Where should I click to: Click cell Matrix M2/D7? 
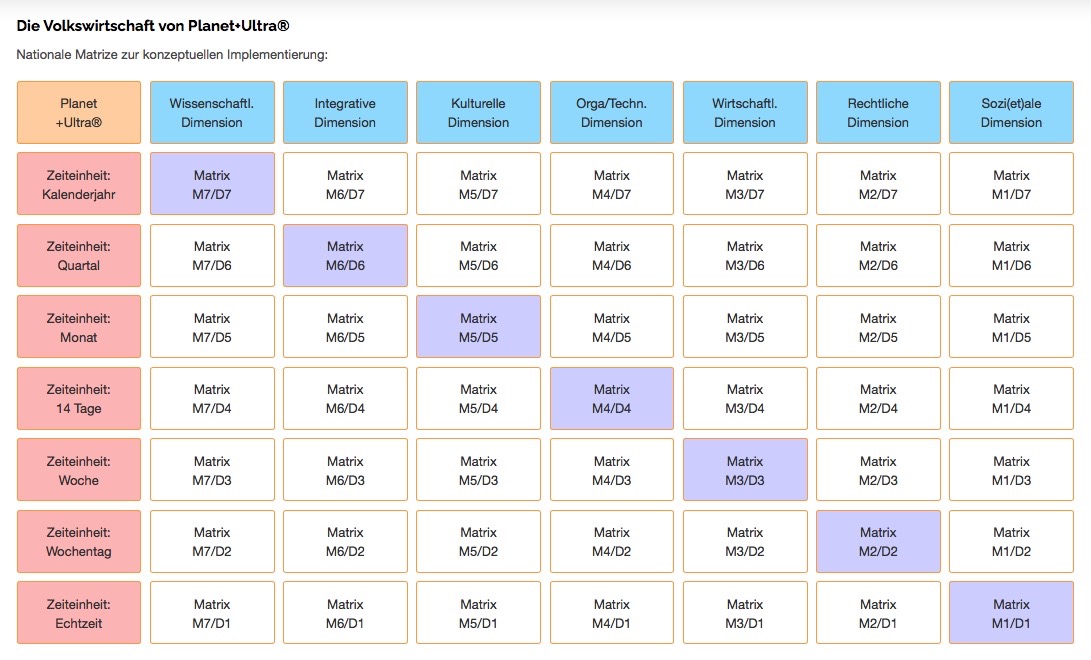(x=878, y=184)
